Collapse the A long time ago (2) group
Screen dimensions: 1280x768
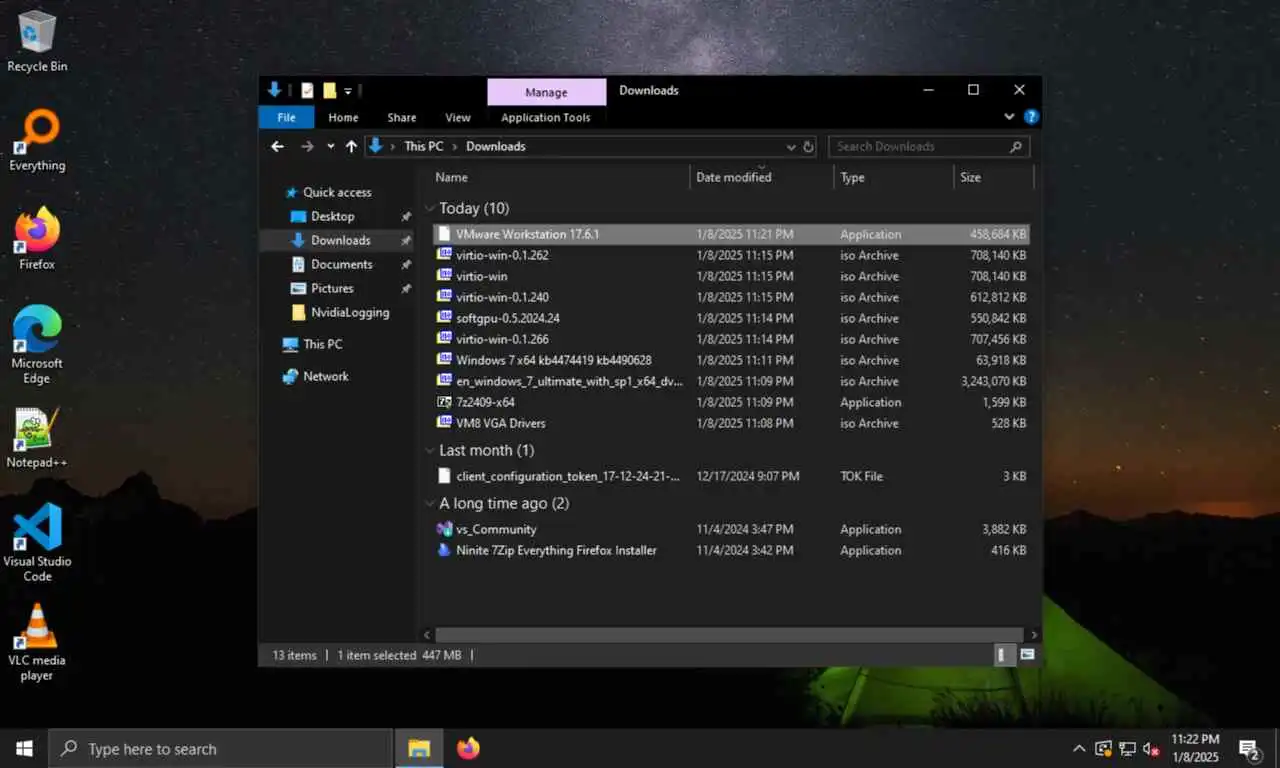coord(430,504)
